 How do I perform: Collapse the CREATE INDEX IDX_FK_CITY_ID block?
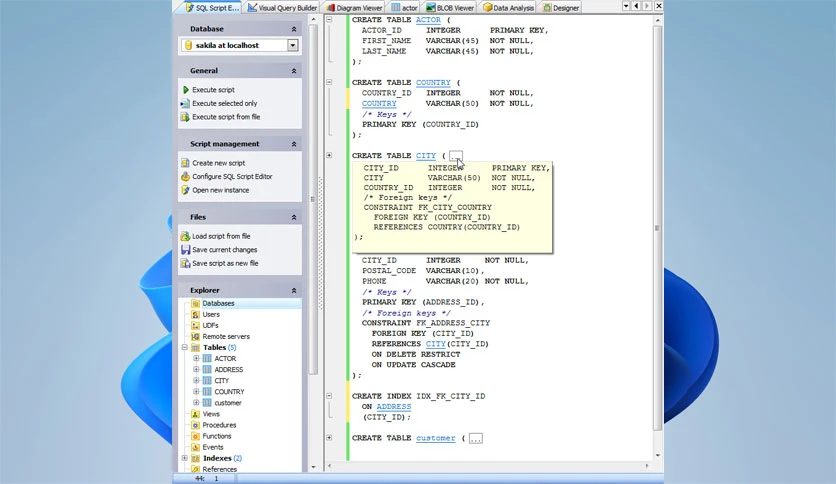329,396
